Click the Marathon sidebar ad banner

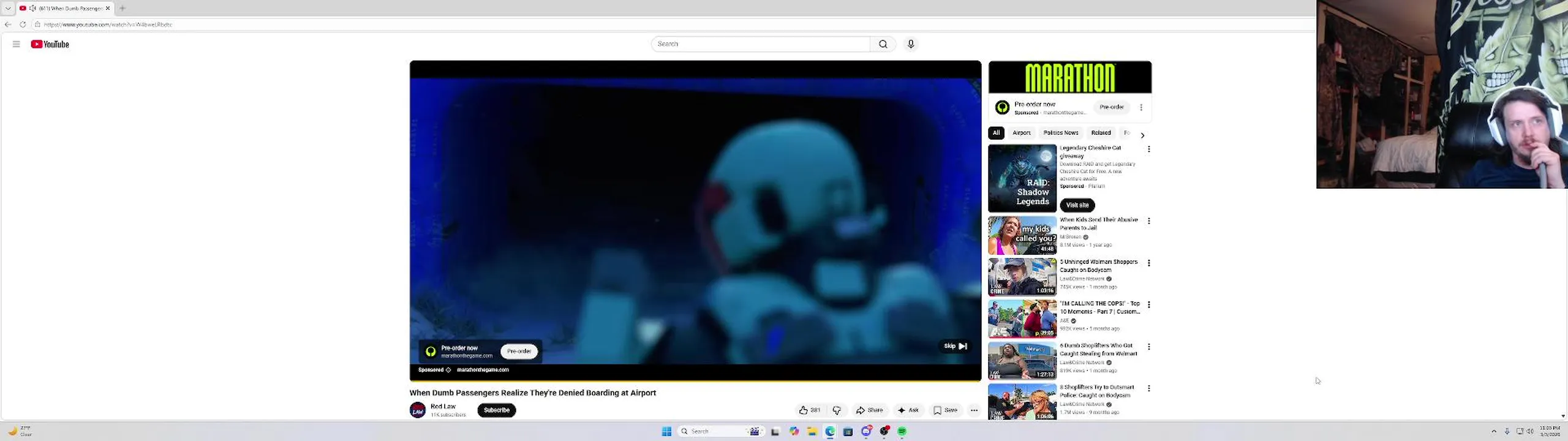click(1070, 77)
